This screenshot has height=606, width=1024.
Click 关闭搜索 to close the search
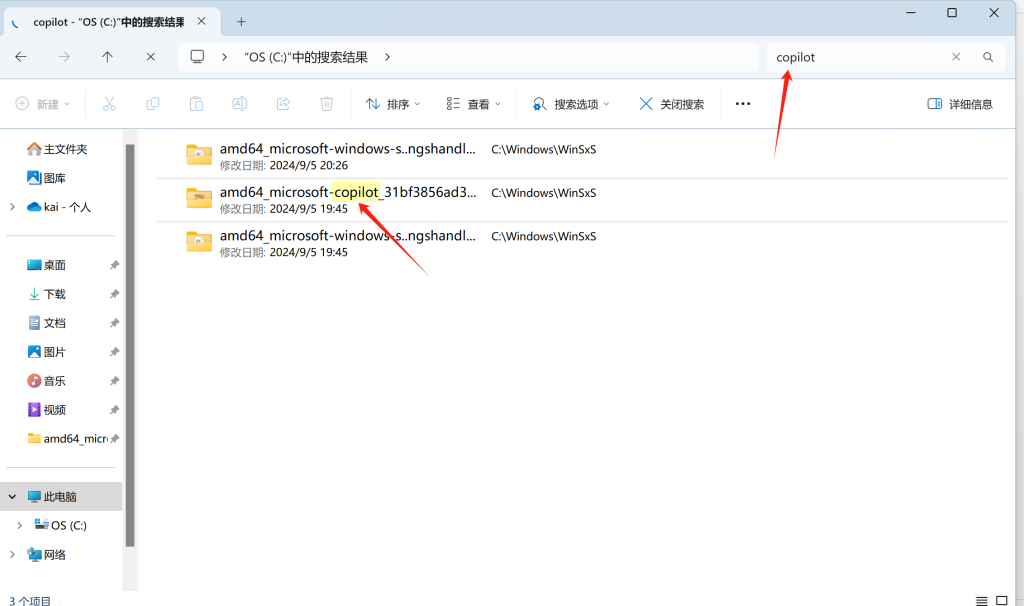(x=671, y=103)
